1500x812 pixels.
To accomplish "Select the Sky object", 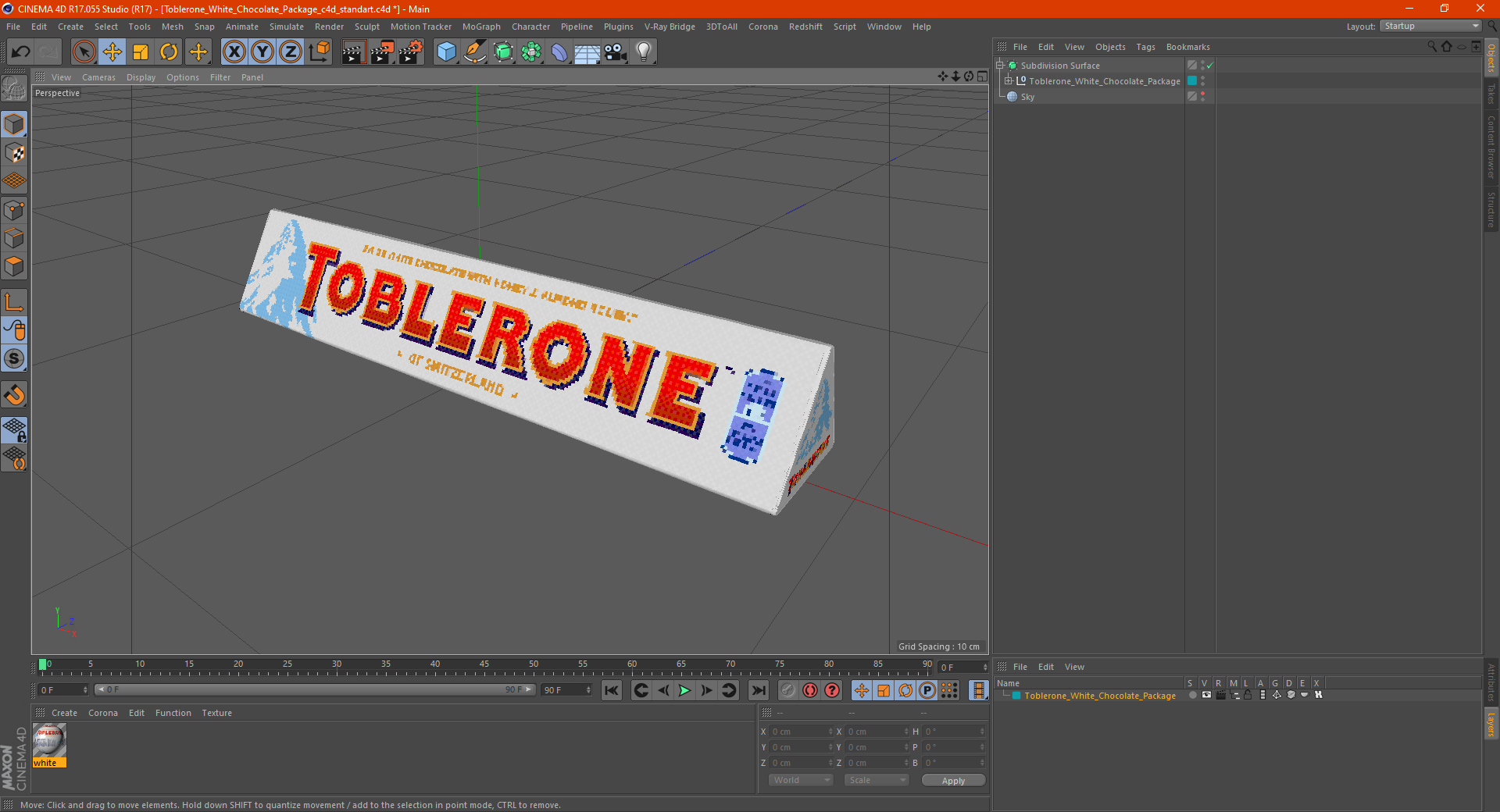I will click(x=1027, y=97).
